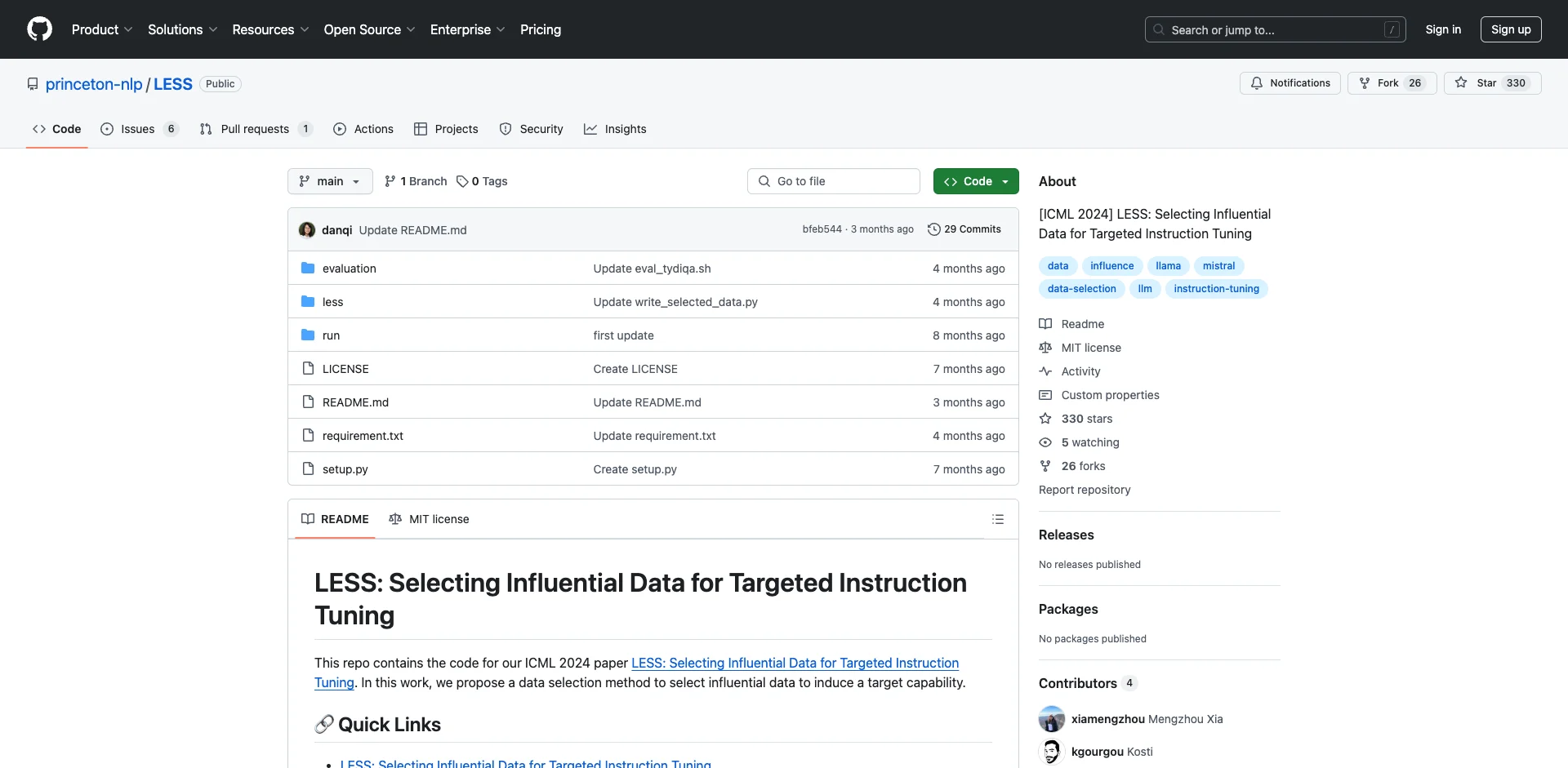Screen dimensions: 1568x768
Task: Star the repository using the Star button
Action: pos(1492,83)
